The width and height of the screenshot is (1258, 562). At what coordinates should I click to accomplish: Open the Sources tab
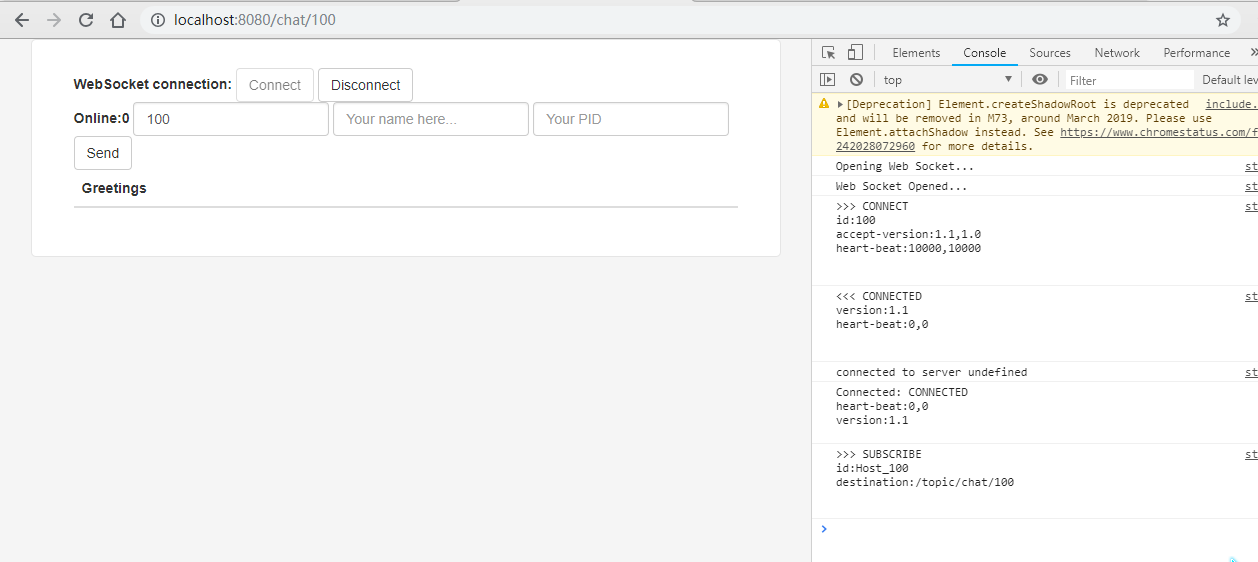[1050, 53]
